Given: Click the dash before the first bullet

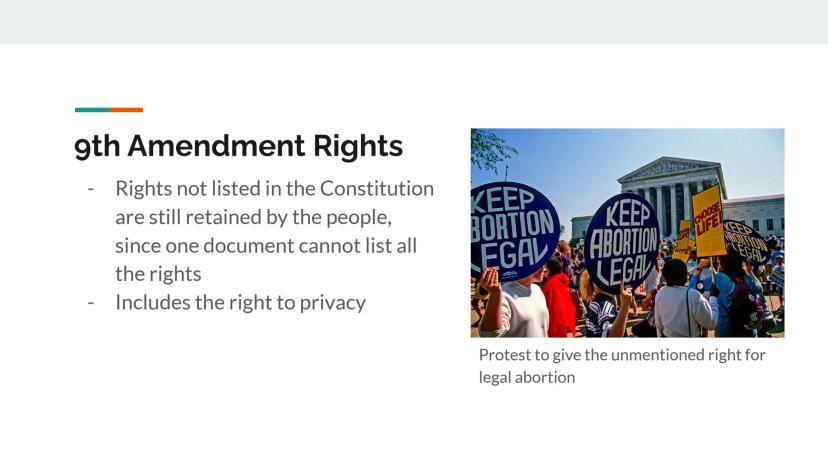Looking at the screenshot, I should click(92, 189).
